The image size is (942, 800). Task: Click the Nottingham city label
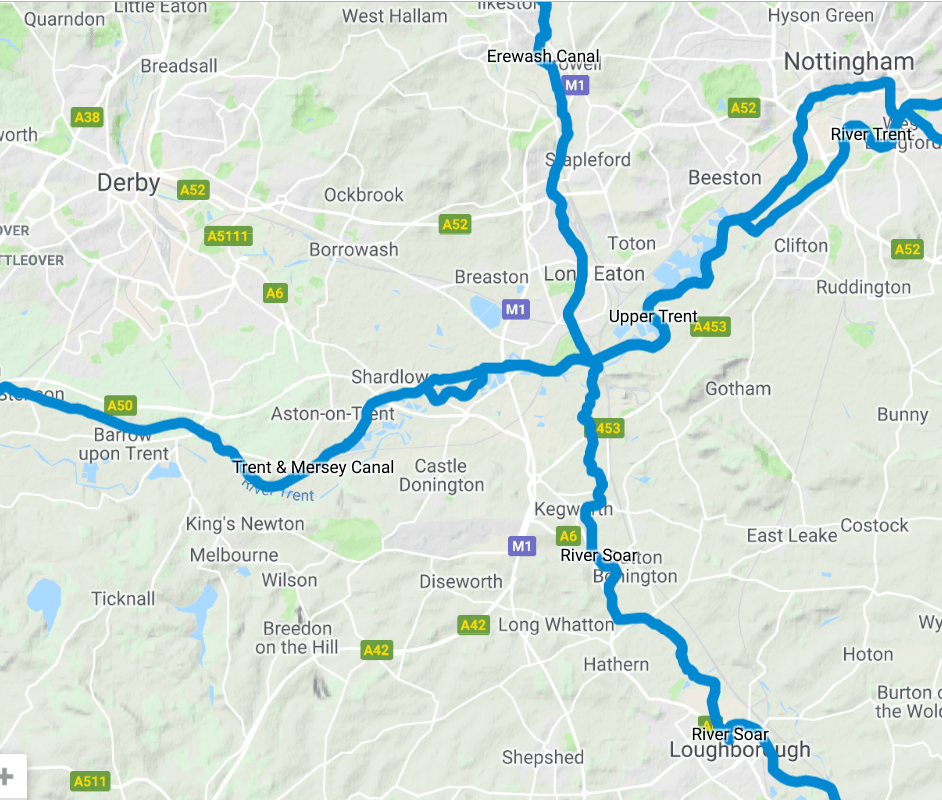click(x=849, y=62)
